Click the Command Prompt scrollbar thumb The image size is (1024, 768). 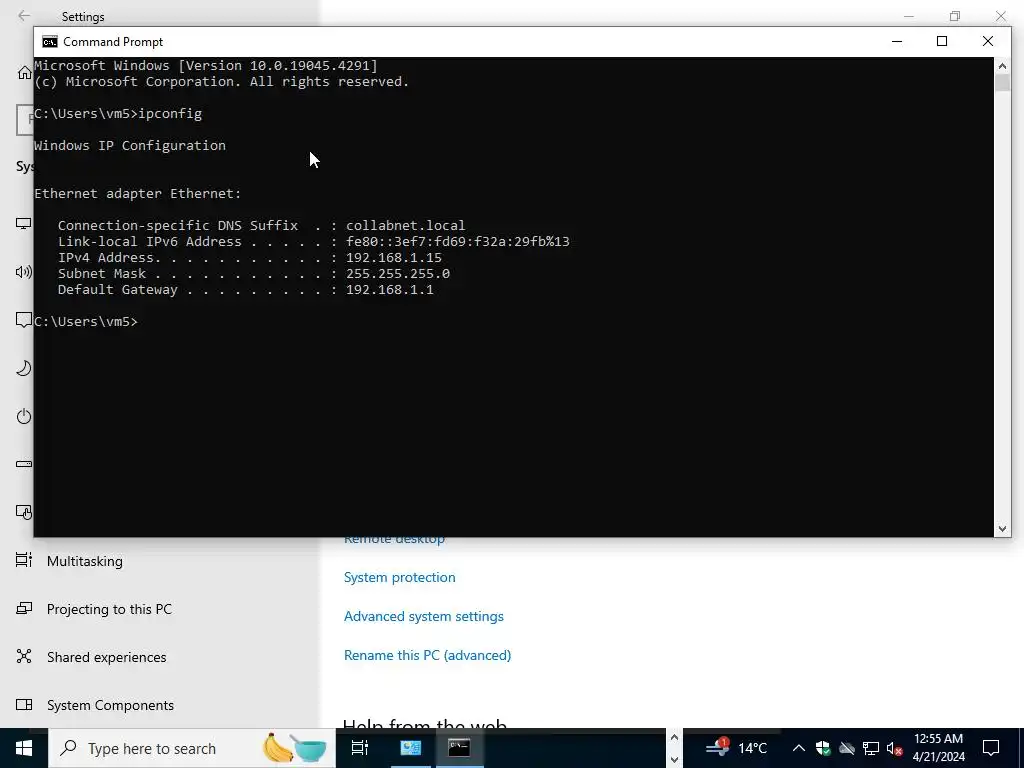click(x=1002, y=83)
